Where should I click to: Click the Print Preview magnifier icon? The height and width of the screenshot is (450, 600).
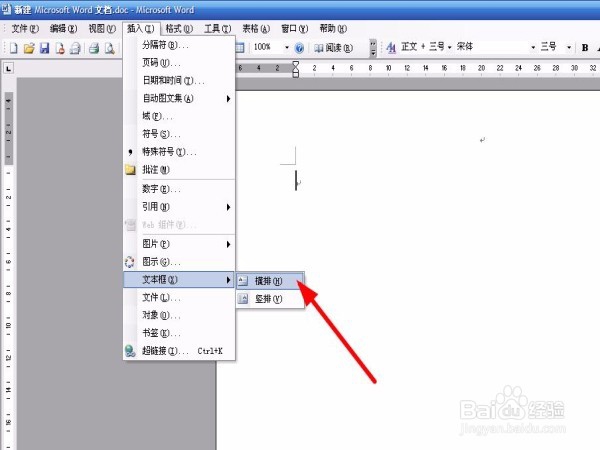pos(110,48)
